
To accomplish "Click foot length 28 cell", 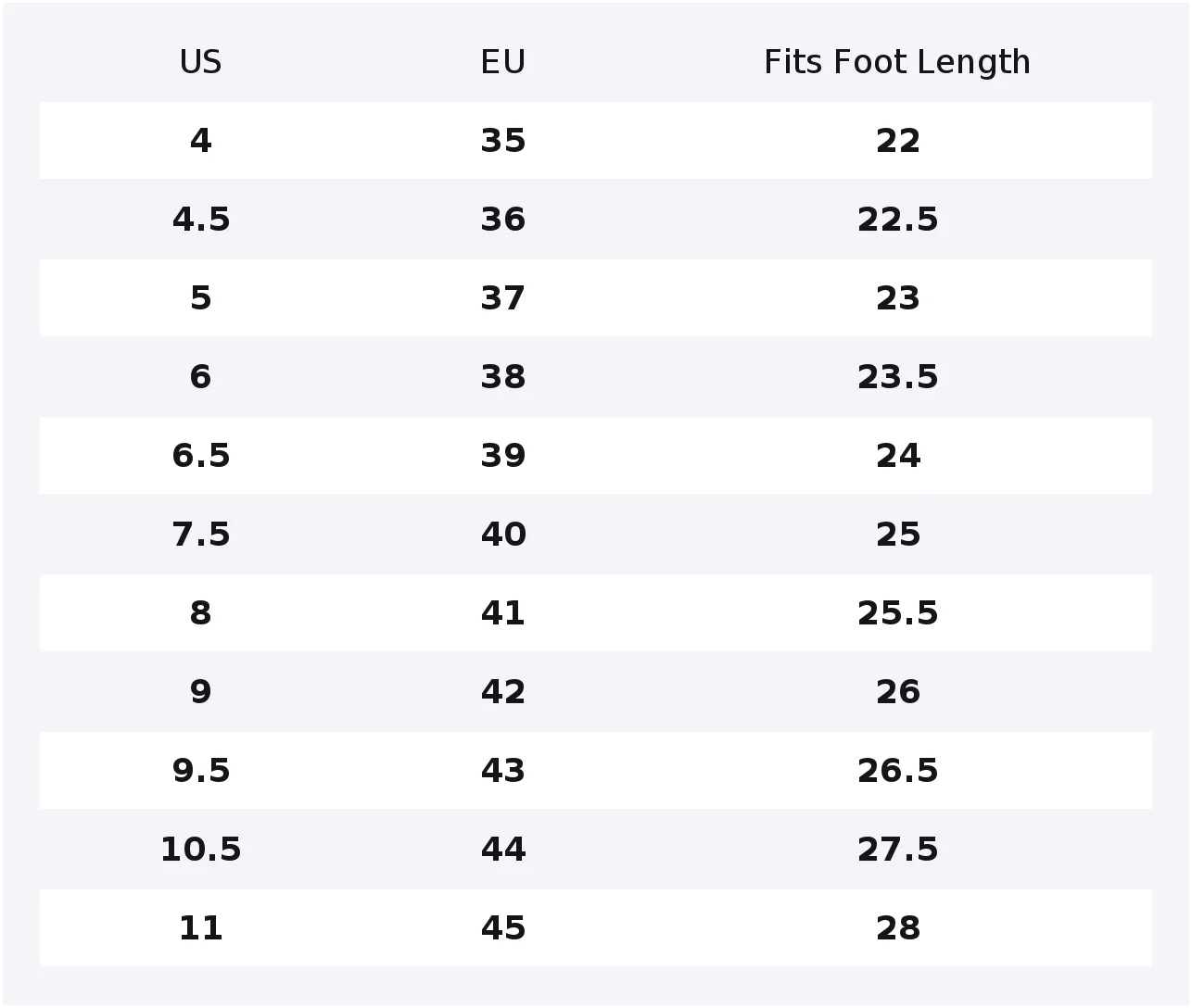I will click(x=897, y=928).
